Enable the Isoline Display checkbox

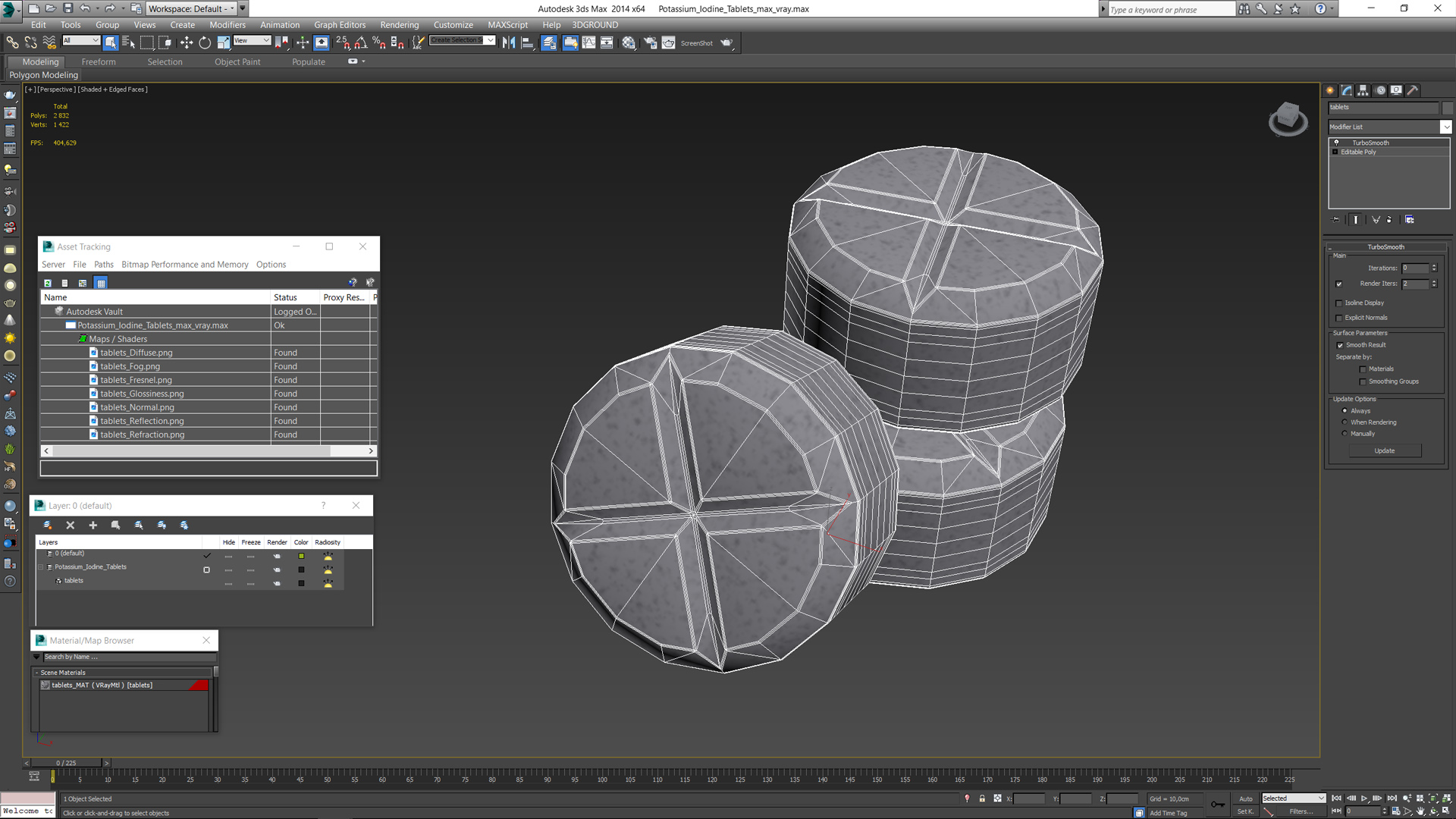pyautogui.click(x=1339, y=303)
